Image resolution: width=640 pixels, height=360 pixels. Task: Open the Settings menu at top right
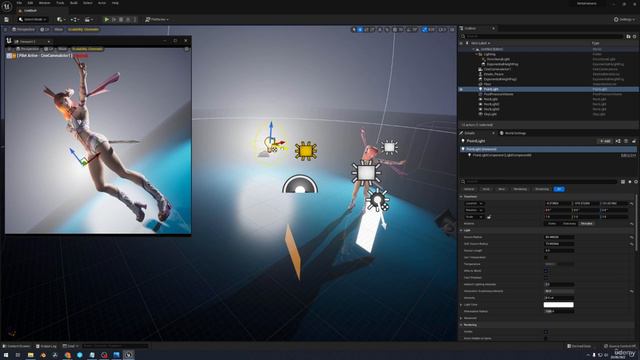click(x=624, y=19)
